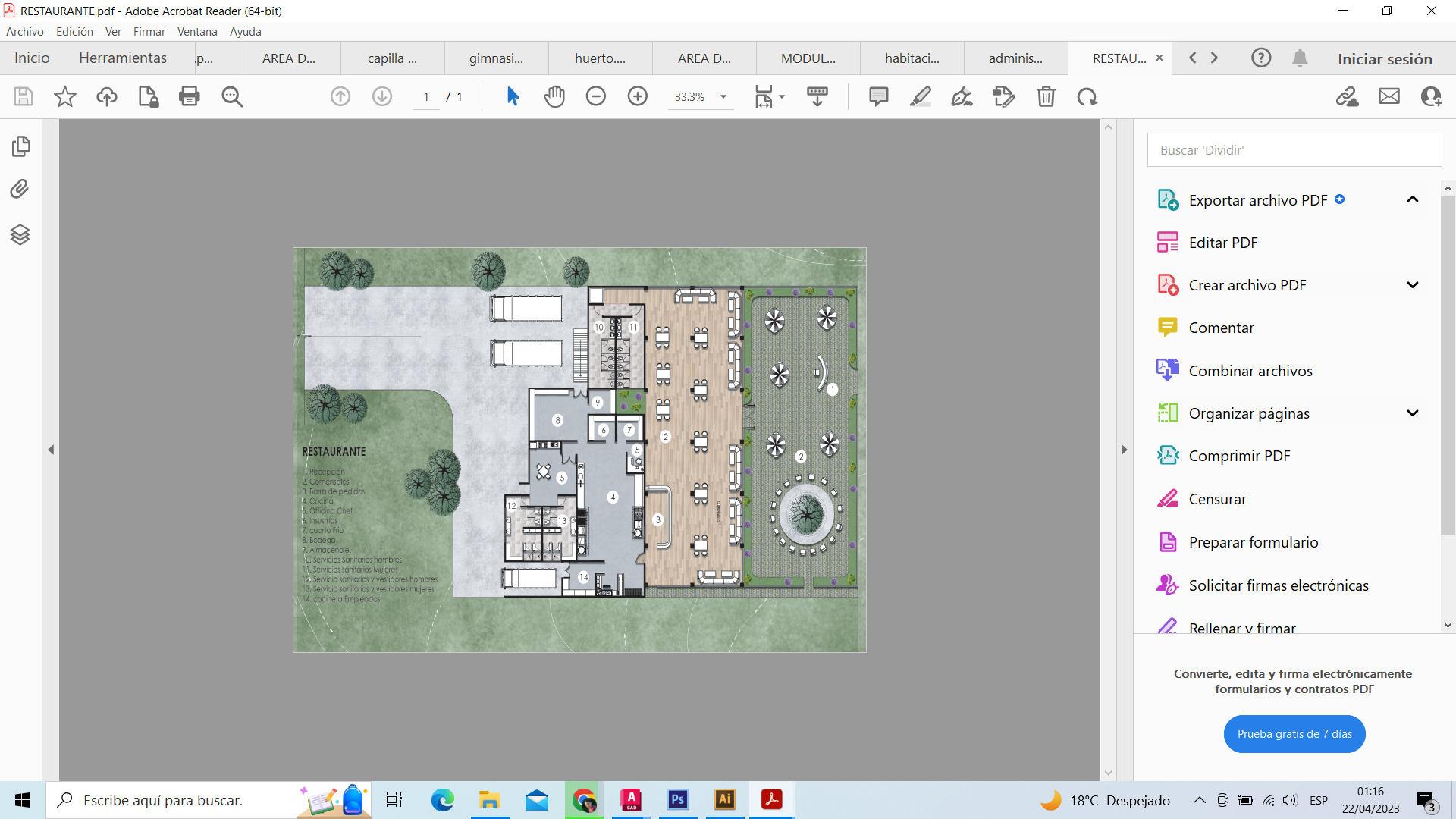Select the highlight text pen tool
1456x819 pixels.
pos(920,96)
